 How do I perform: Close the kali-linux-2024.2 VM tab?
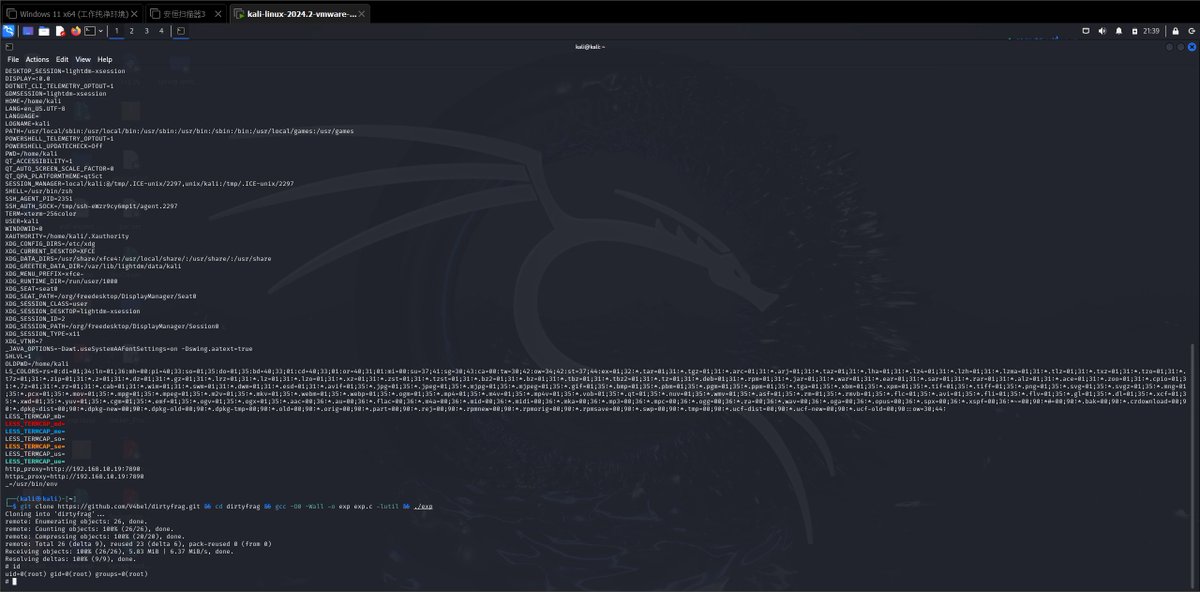361,14
